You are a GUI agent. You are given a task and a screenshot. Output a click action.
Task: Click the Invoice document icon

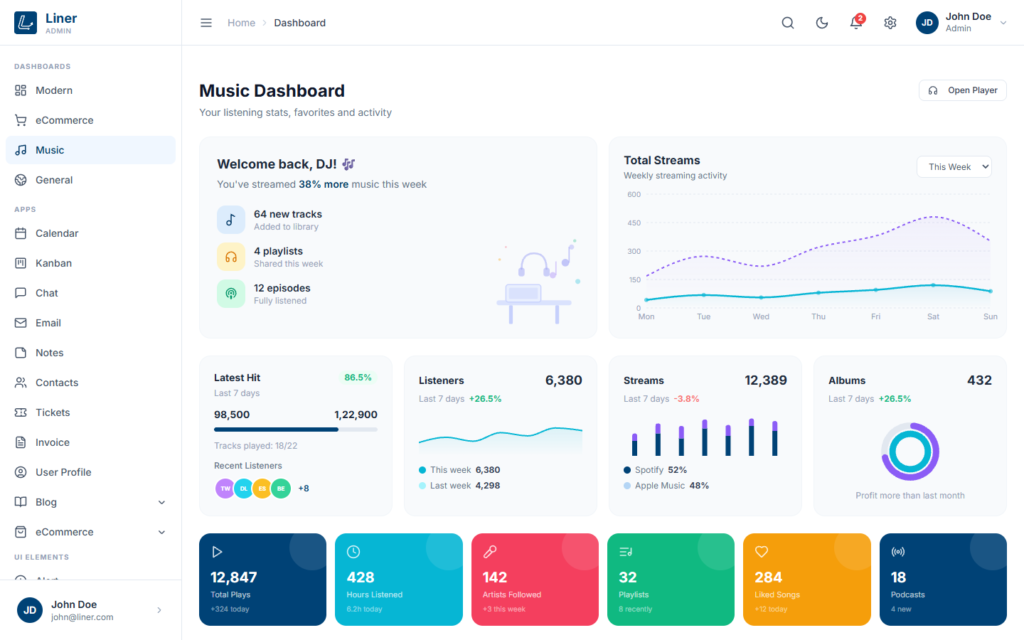click(21, 442)
